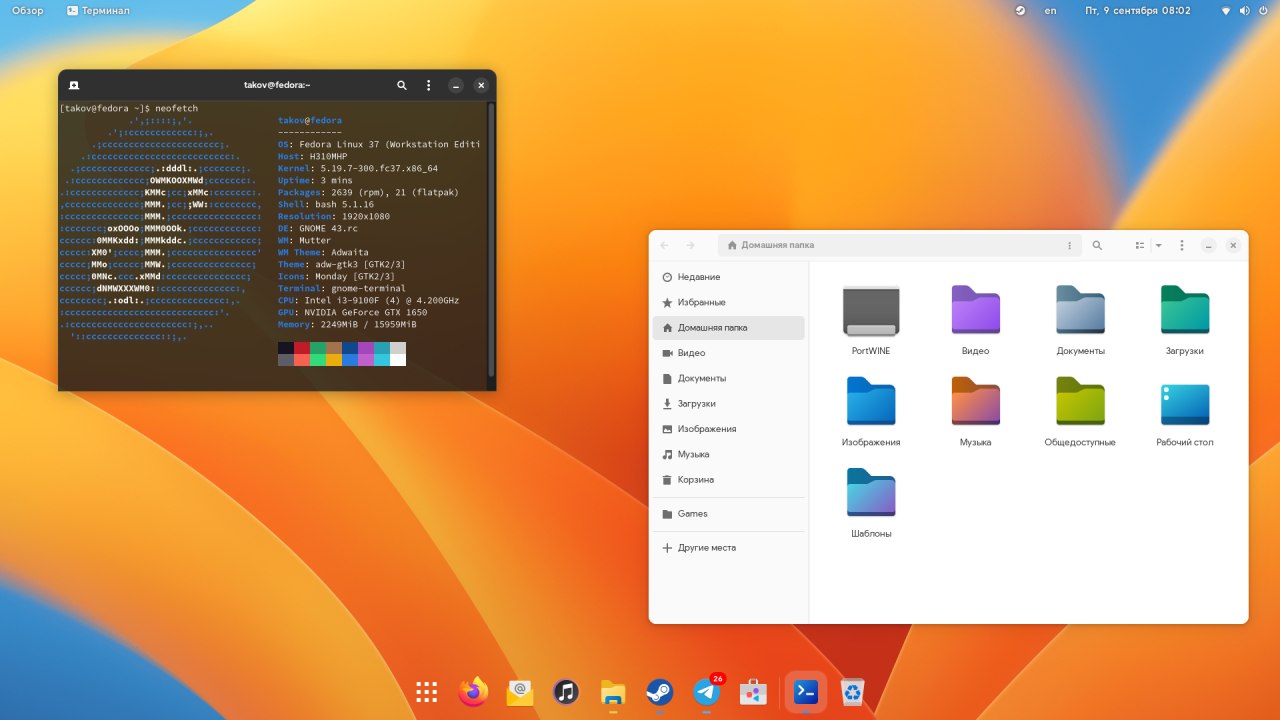Open keyboard layout 'en' indicator

tap(1050, 10)
